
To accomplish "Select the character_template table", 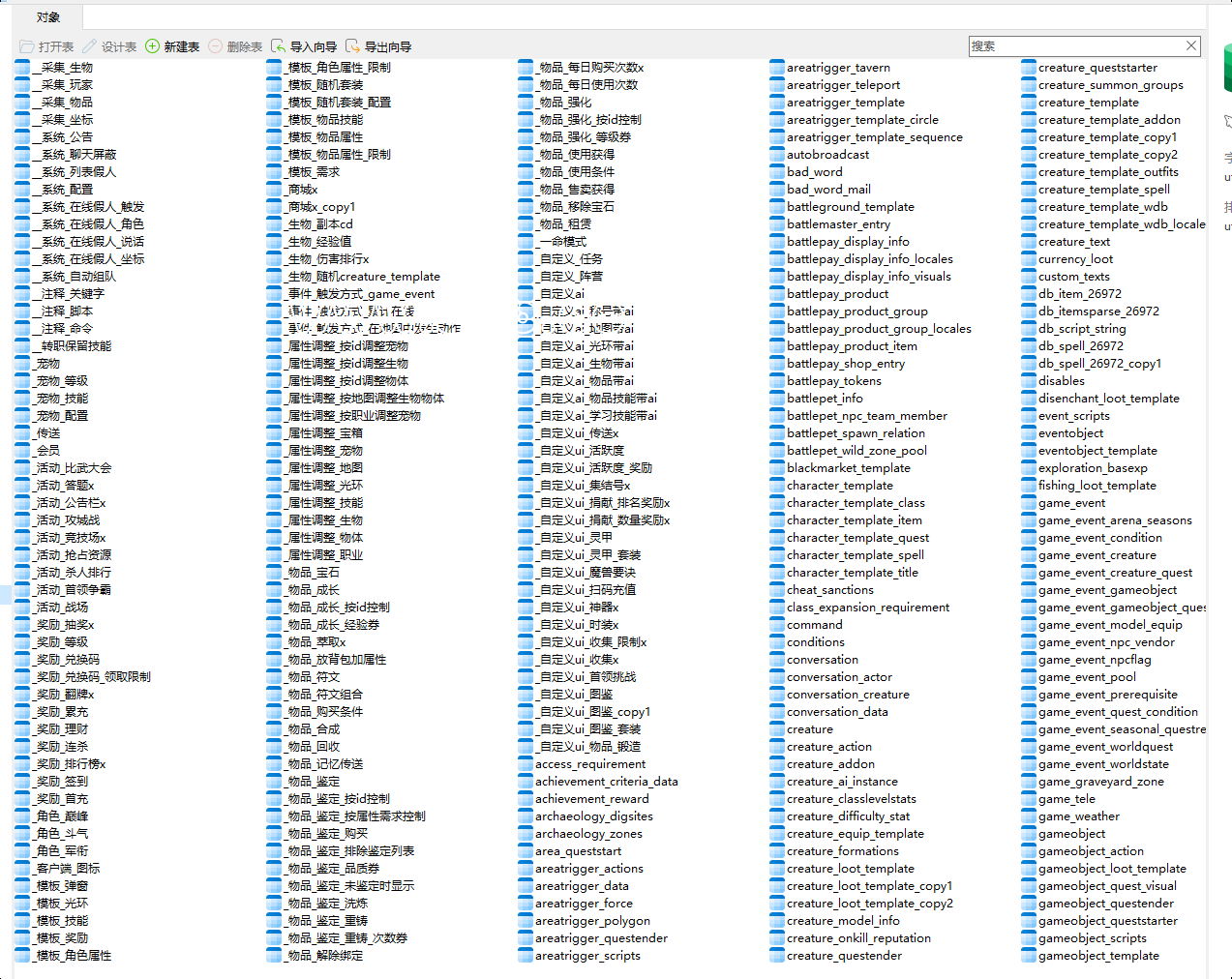I will click(839, 486).
